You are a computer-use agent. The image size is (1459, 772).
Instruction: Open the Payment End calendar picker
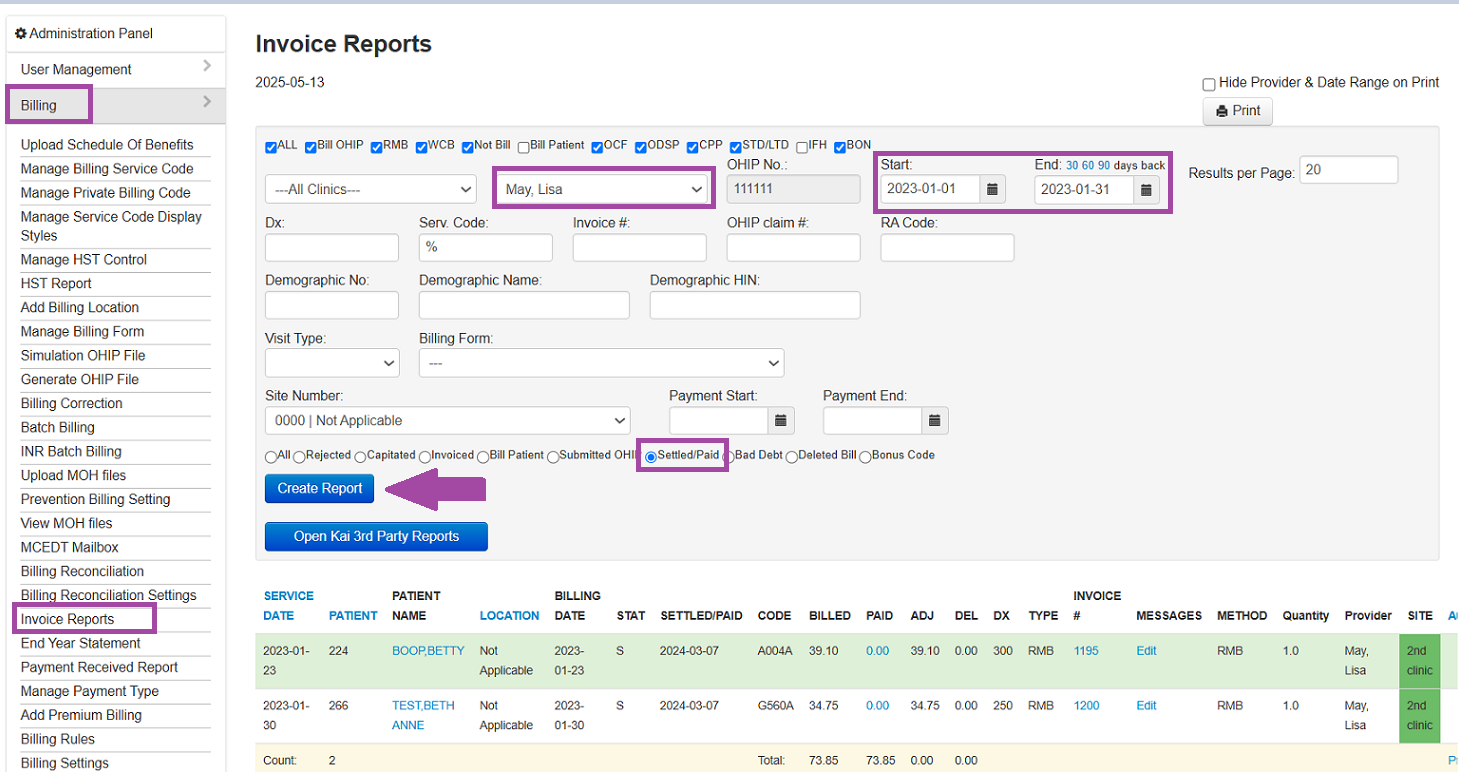[x=934, y=420]
